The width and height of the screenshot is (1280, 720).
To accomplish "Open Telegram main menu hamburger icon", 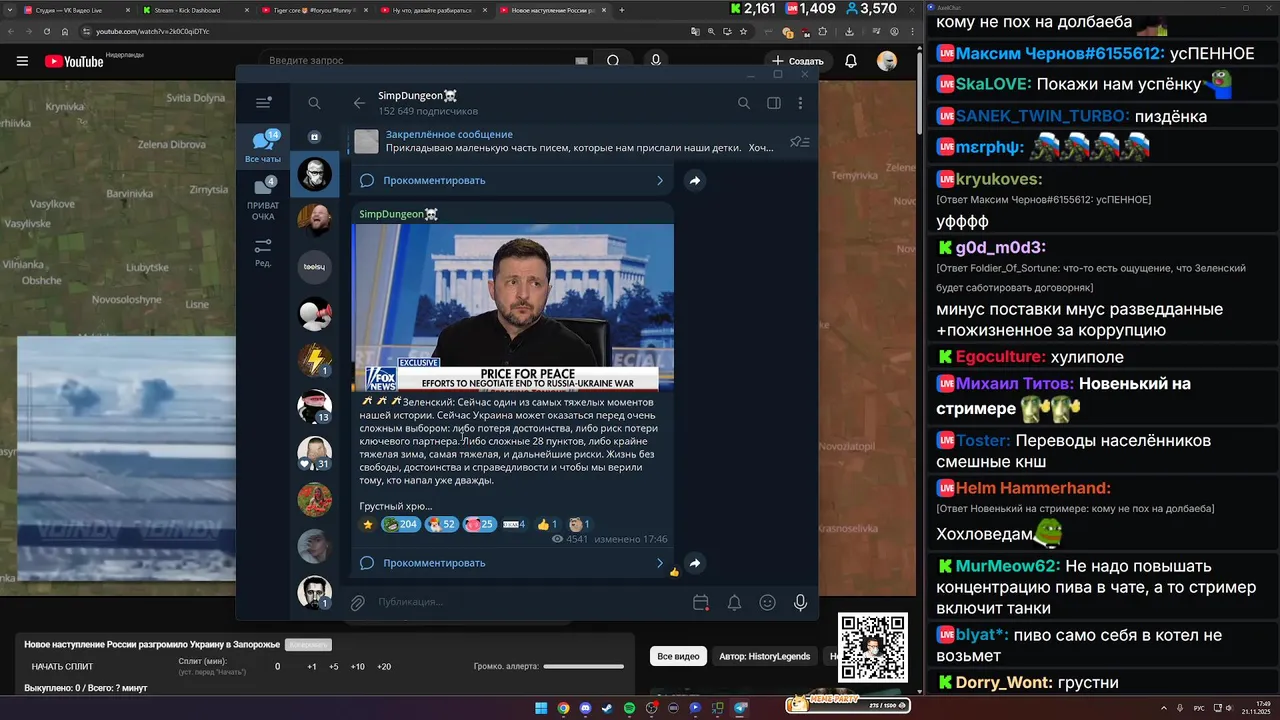I will coord(264,103).
